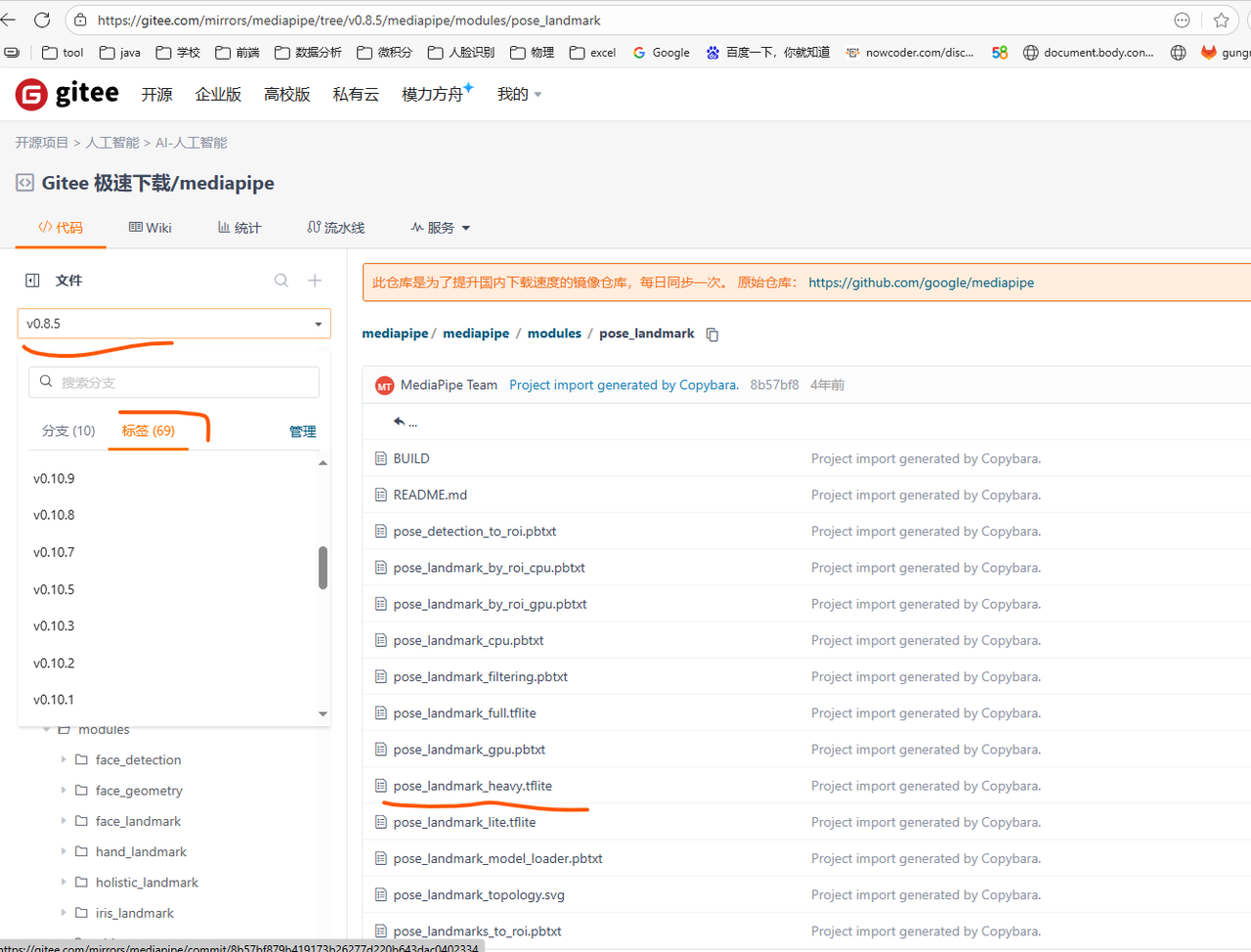Expand the face_geometry folder

(x=64, y=790)
